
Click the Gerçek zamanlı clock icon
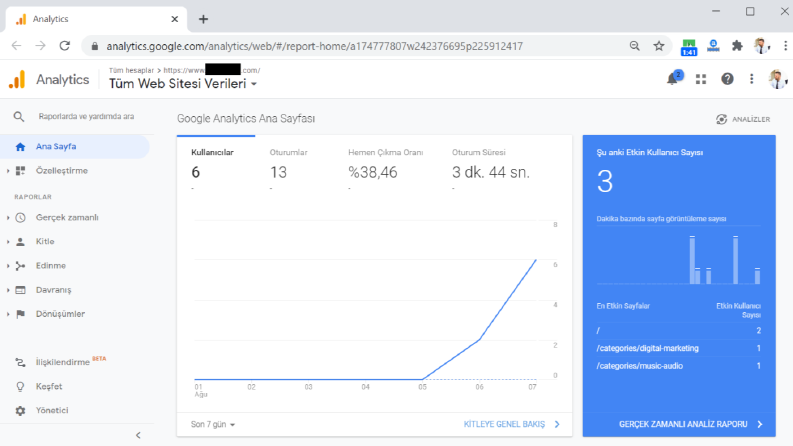(x=20, y=217)
